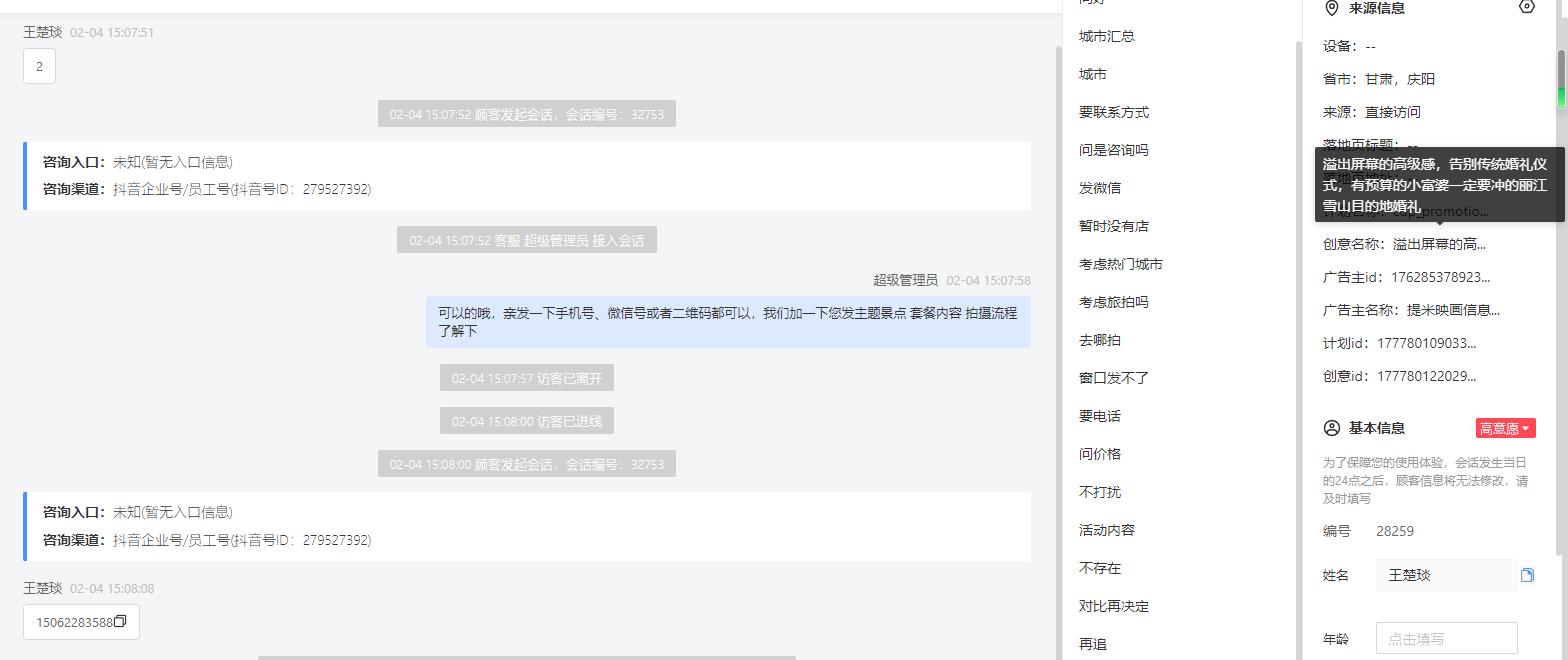Select quick reply 城市汇总
This screenshot has width=1568, height=660.
click(1107, 36)
